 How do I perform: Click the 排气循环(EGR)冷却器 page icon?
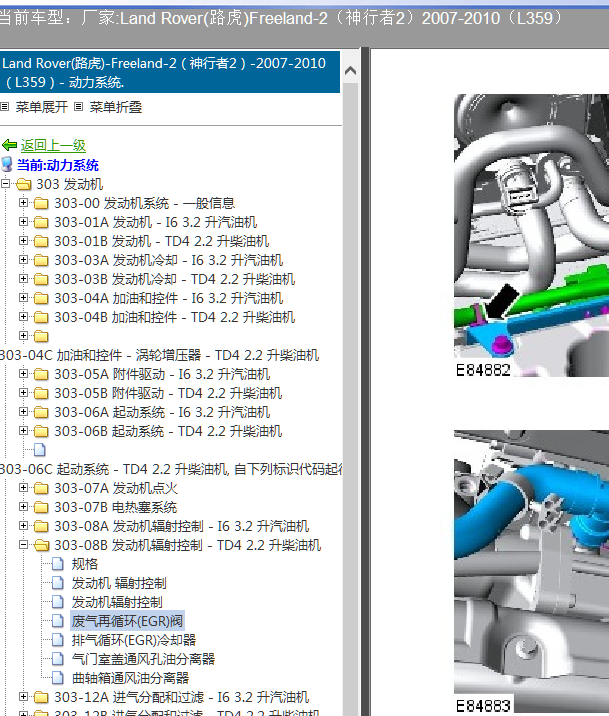pos(58,640)
